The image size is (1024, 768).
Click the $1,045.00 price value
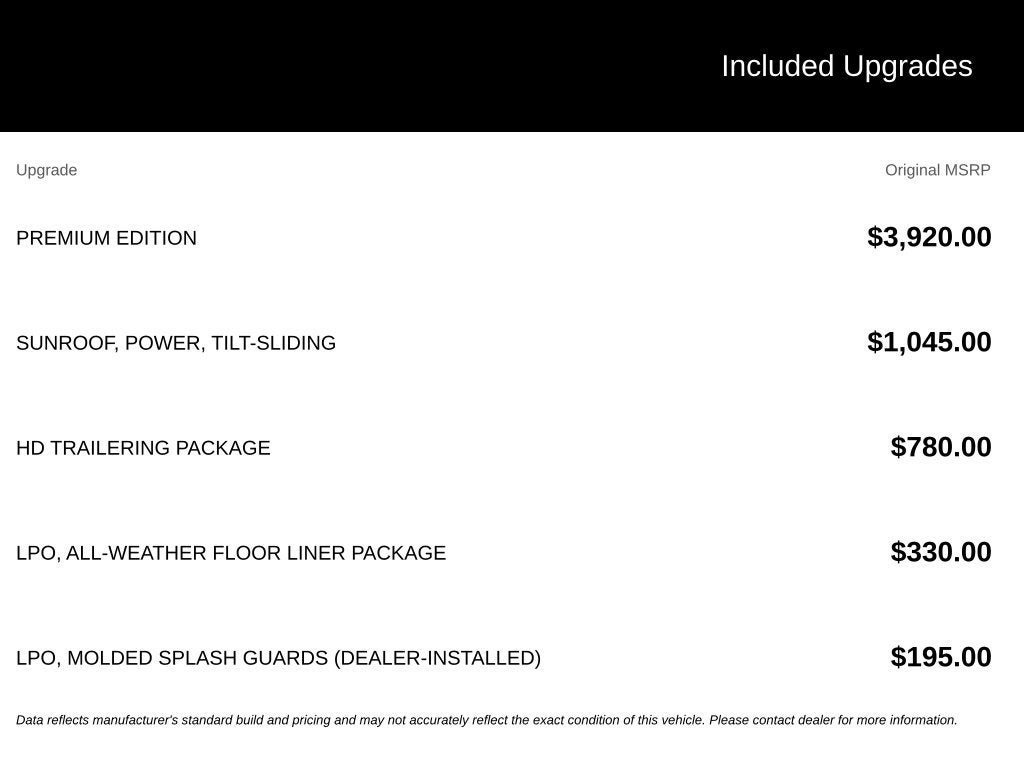(929, 342)
